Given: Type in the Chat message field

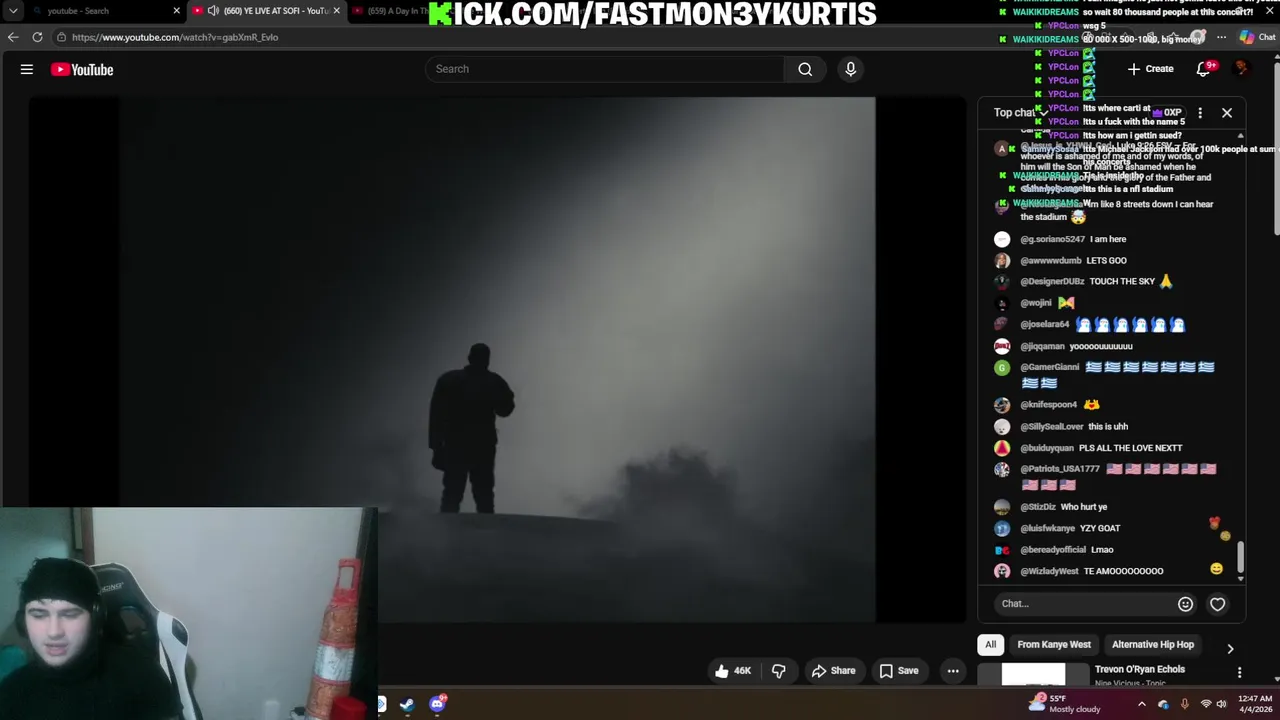Looking at the screenshot, I should [1085, 604].
